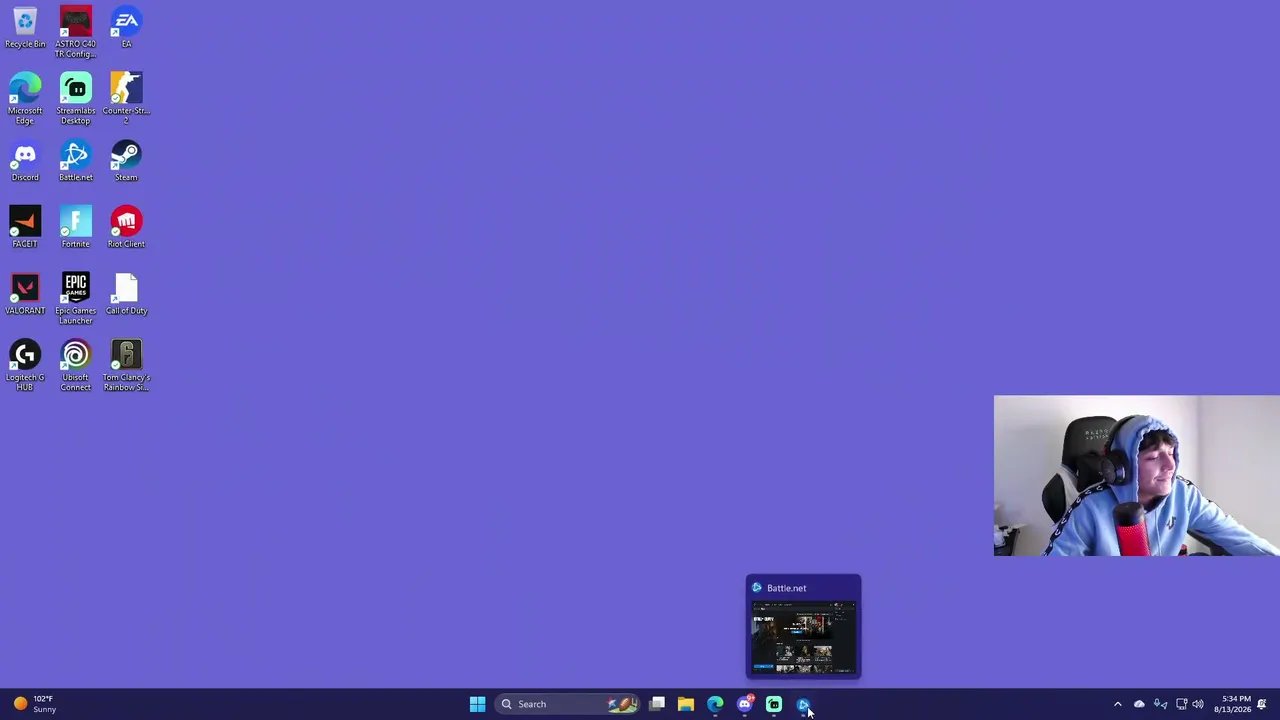Select the Epic Games Launcher desktop icon
Image resolution: width=1280 pixels, height=720 pixels.
pyautogui.click(x=75, y=299)
